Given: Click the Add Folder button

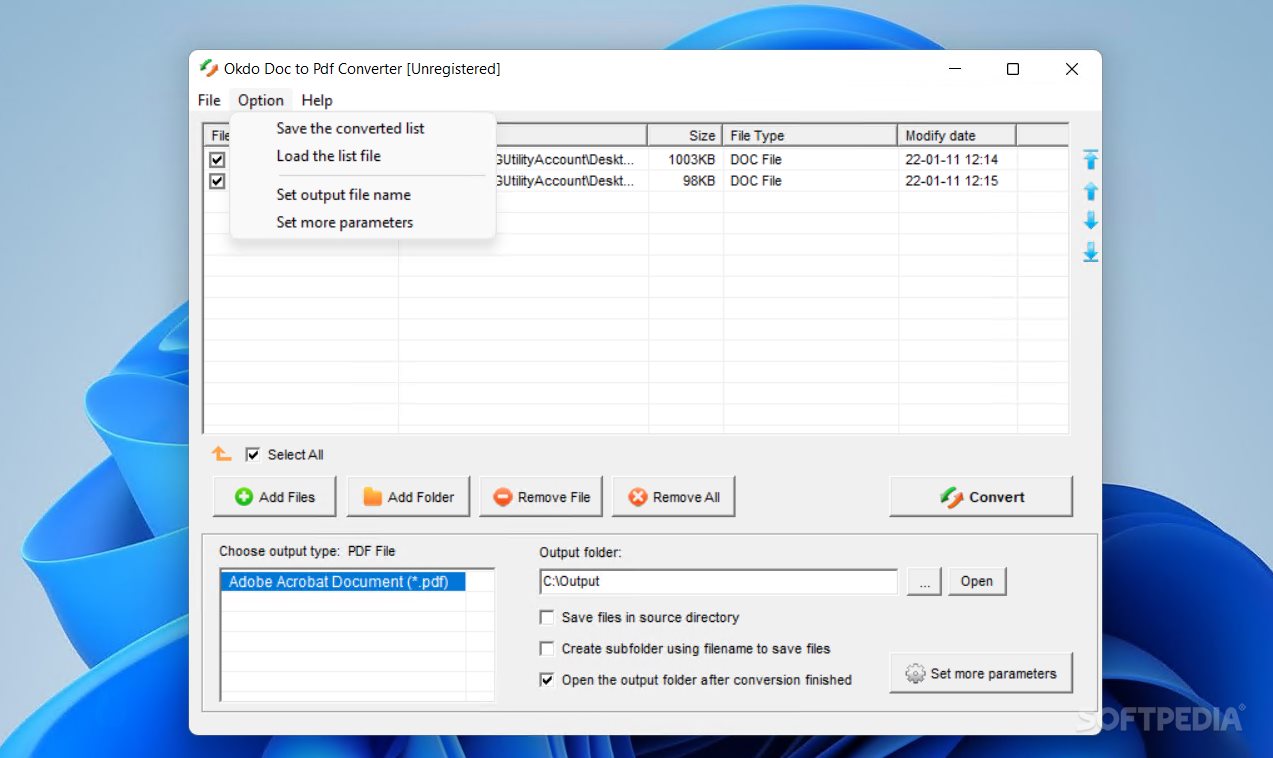Looking at the screenshot, I should coord(408,497).
